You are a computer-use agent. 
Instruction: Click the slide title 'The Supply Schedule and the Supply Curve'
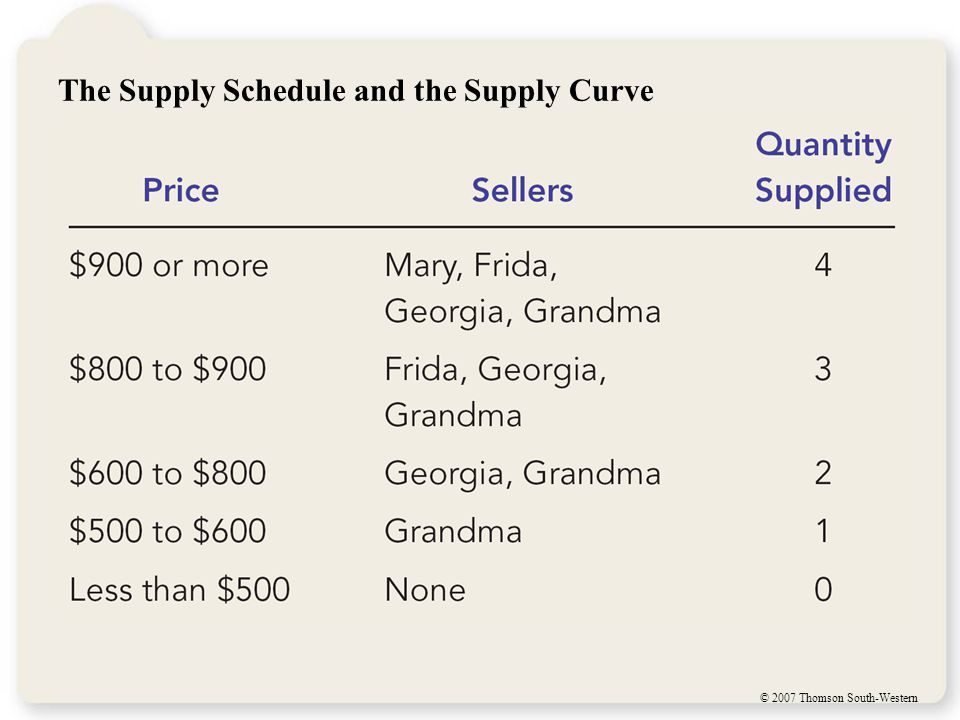click(x=356, y=91)
